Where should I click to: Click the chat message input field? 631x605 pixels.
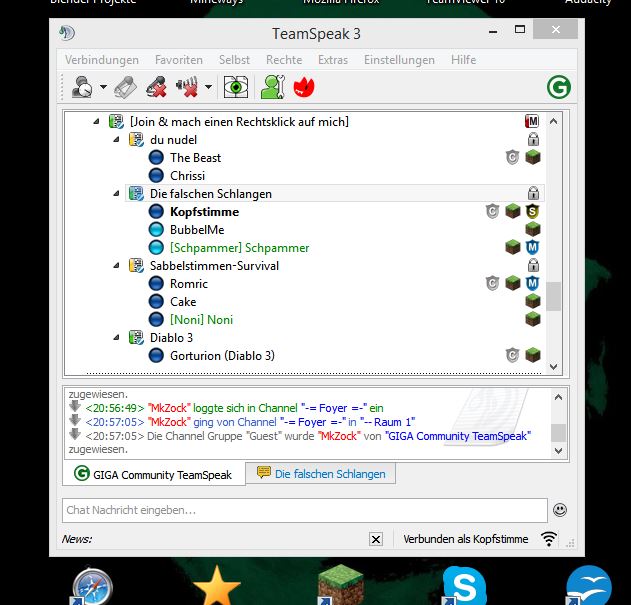click(x=304, y=510)
